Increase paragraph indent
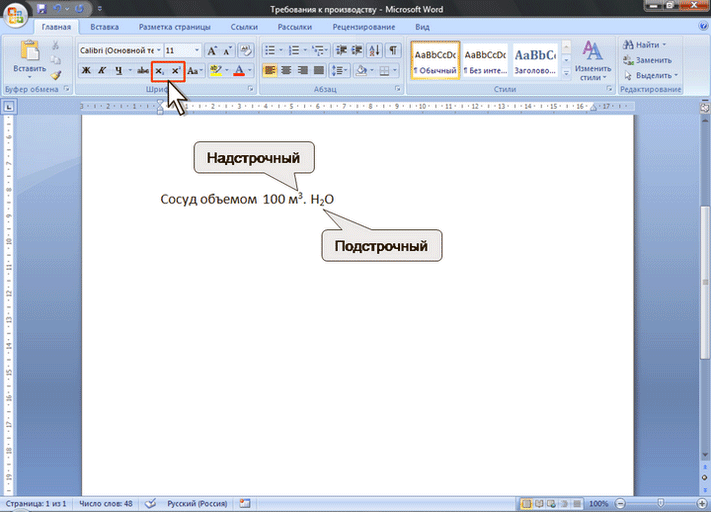Viewport: 711px width, 512px height. [x=357, y=50]
